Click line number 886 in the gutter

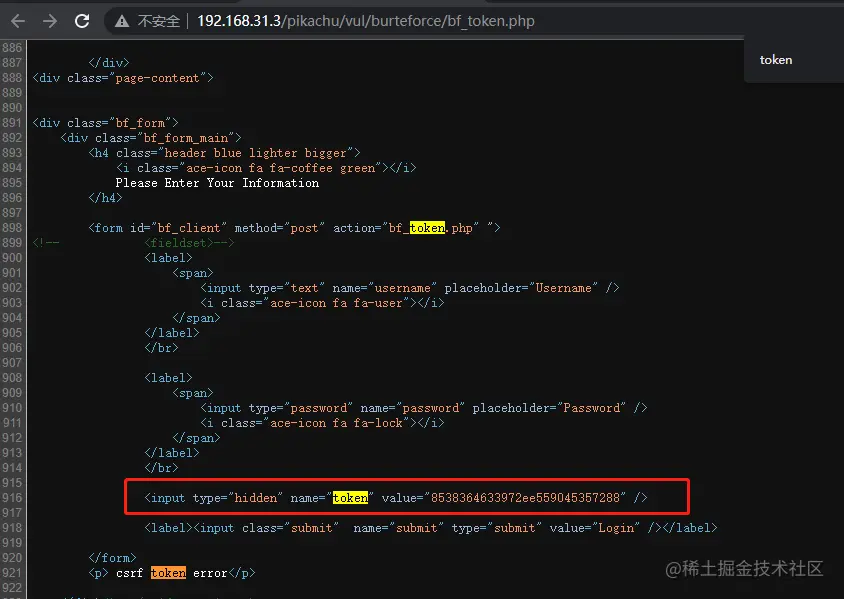12,48
